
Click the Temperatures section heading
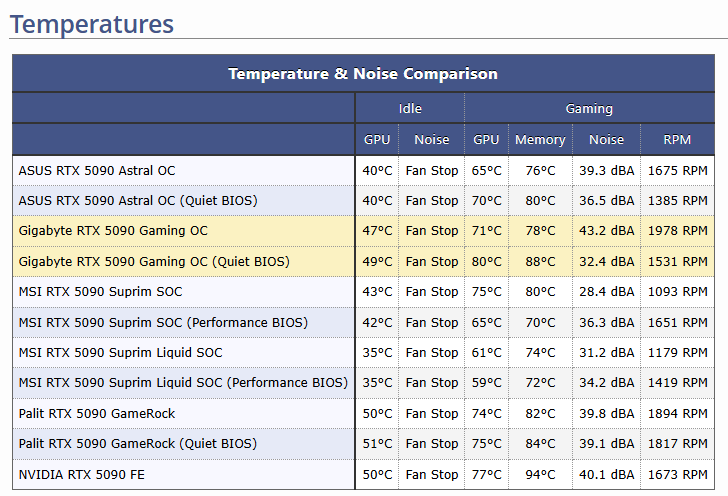click(x=91, y=24)
